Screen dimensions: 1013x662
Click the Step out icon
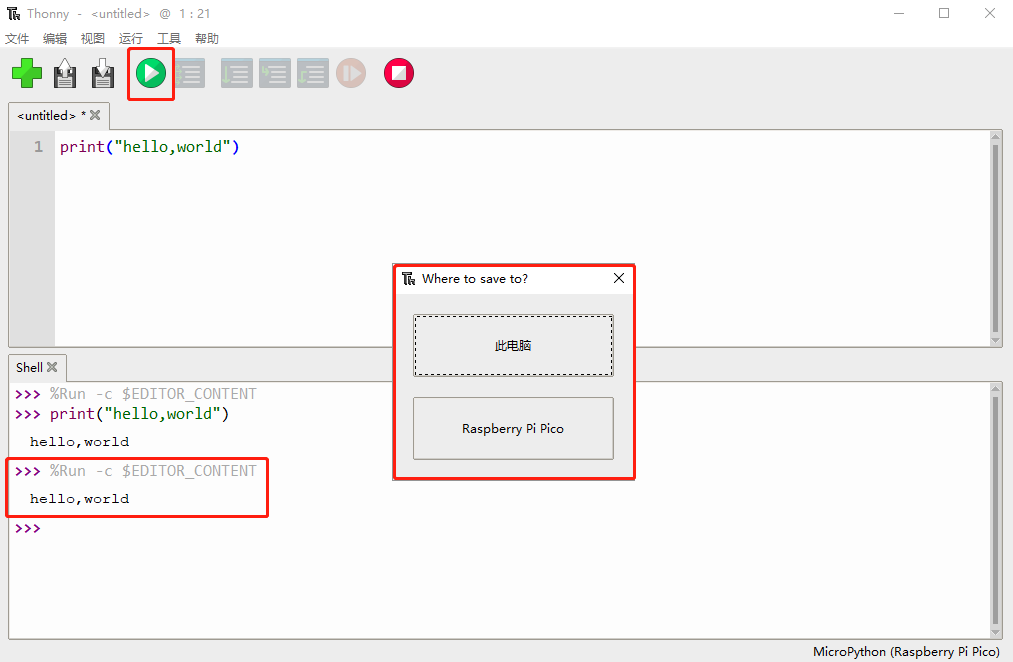coord(313,73)
